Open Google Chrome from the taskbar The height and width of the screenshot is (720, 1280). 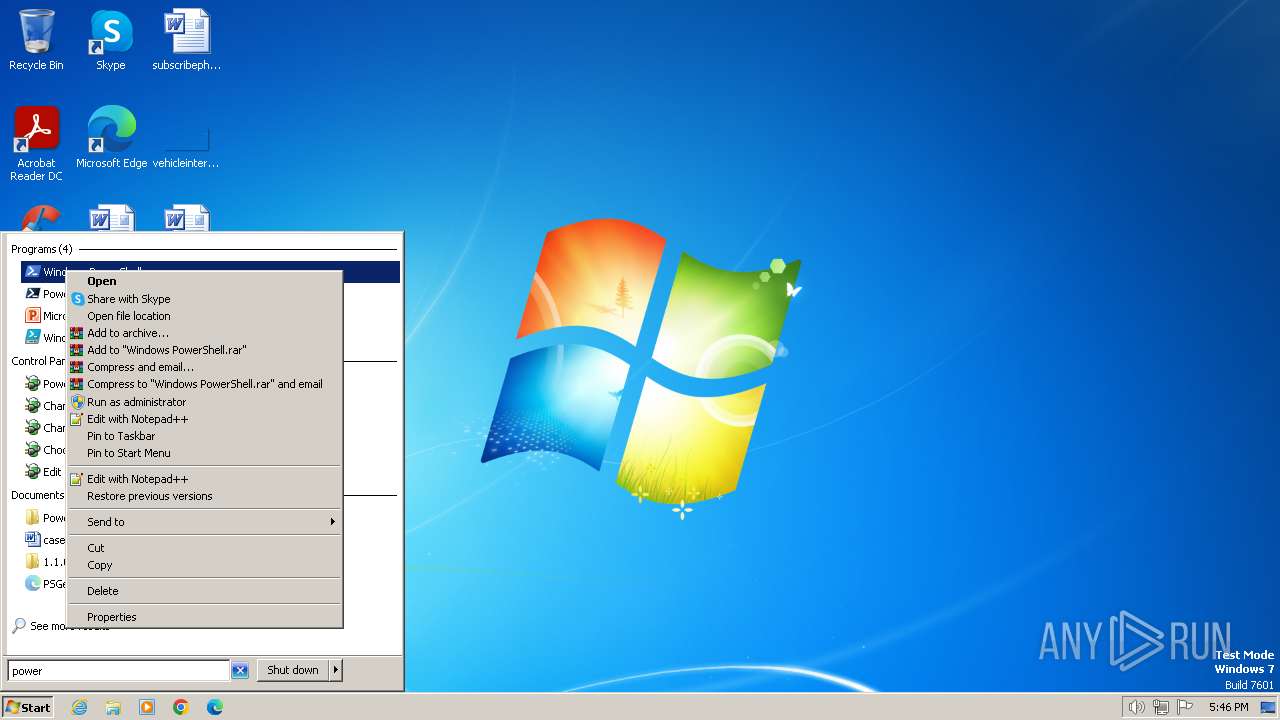[181, 707]
